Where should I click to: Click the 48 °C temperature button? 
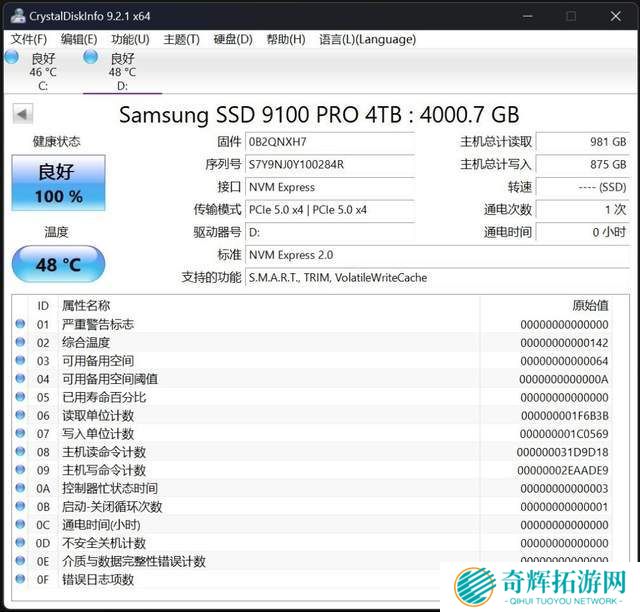click(58, 265)
